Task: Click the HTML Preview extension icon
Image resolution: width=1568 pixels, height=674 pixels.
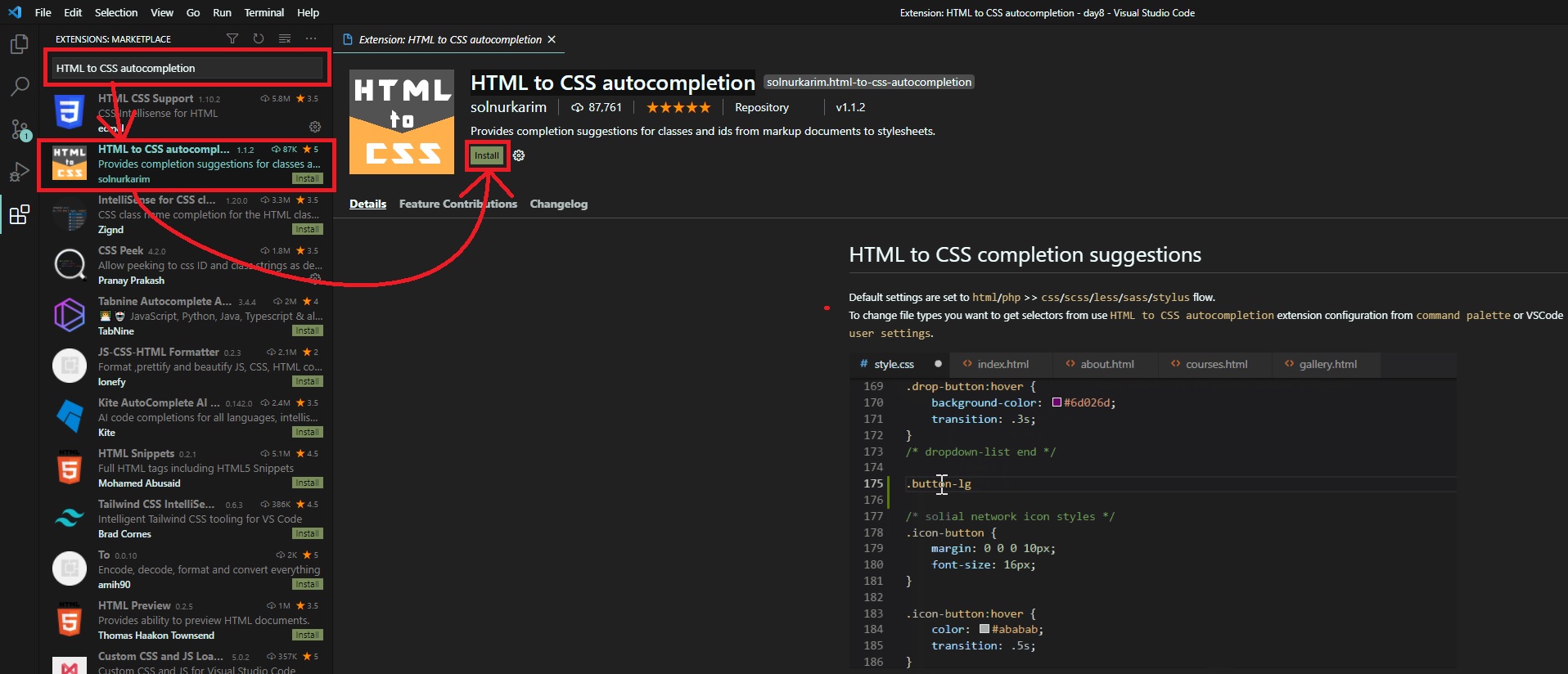Action: tap(70, 620)
